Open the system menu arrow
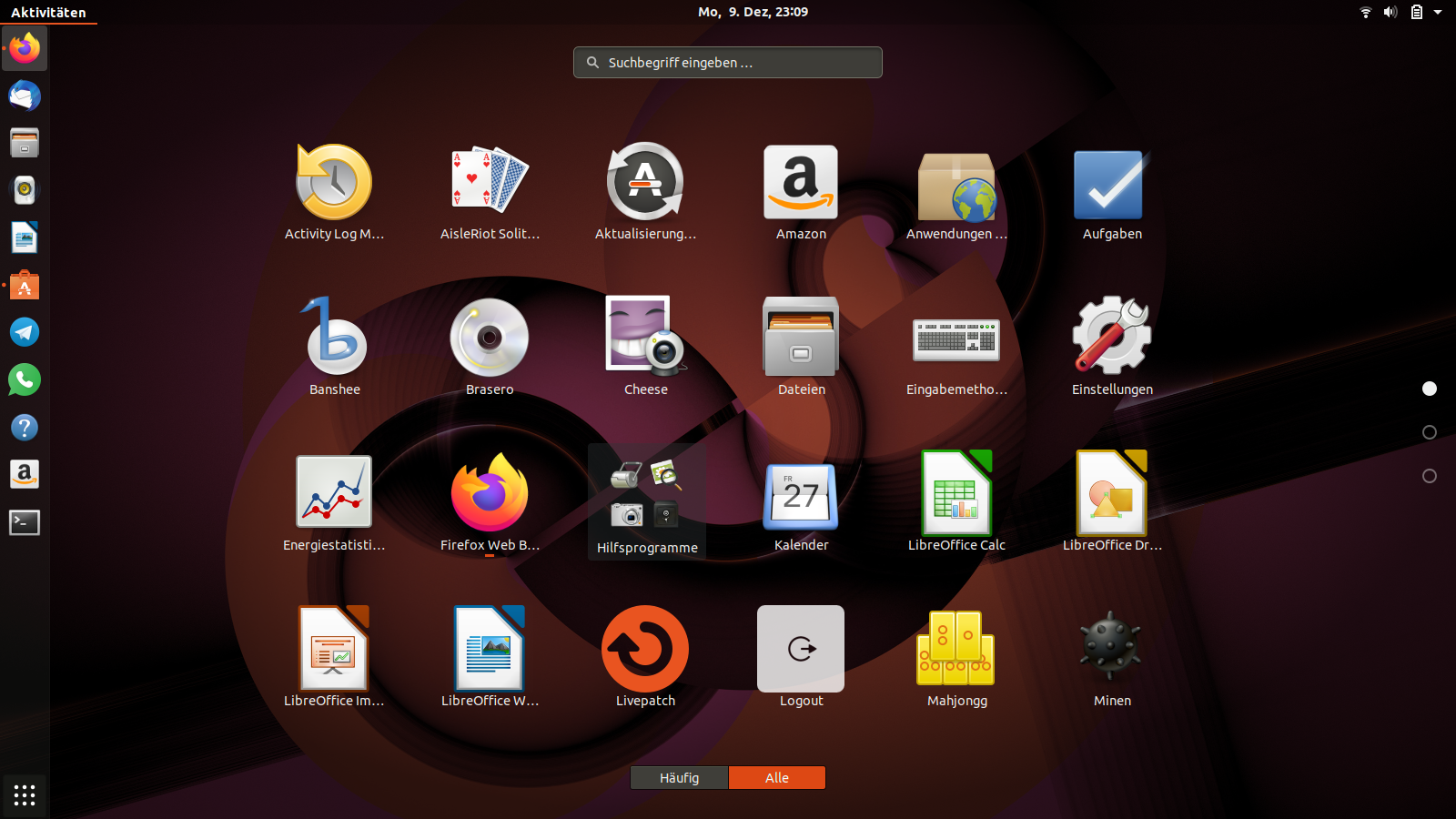 click(x=1438, y=12)
